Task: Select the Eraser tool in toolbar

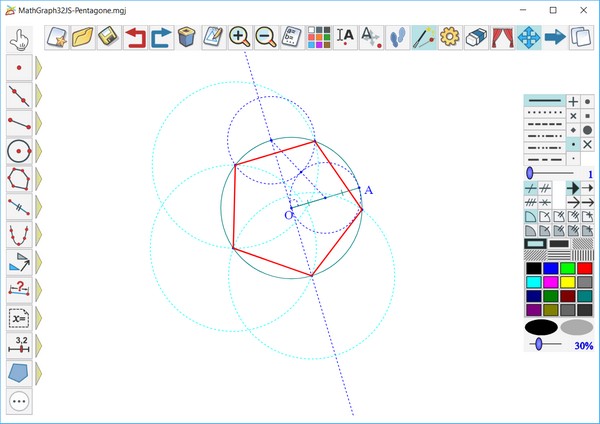Action: pyautogui.click(x=476, y=37)
